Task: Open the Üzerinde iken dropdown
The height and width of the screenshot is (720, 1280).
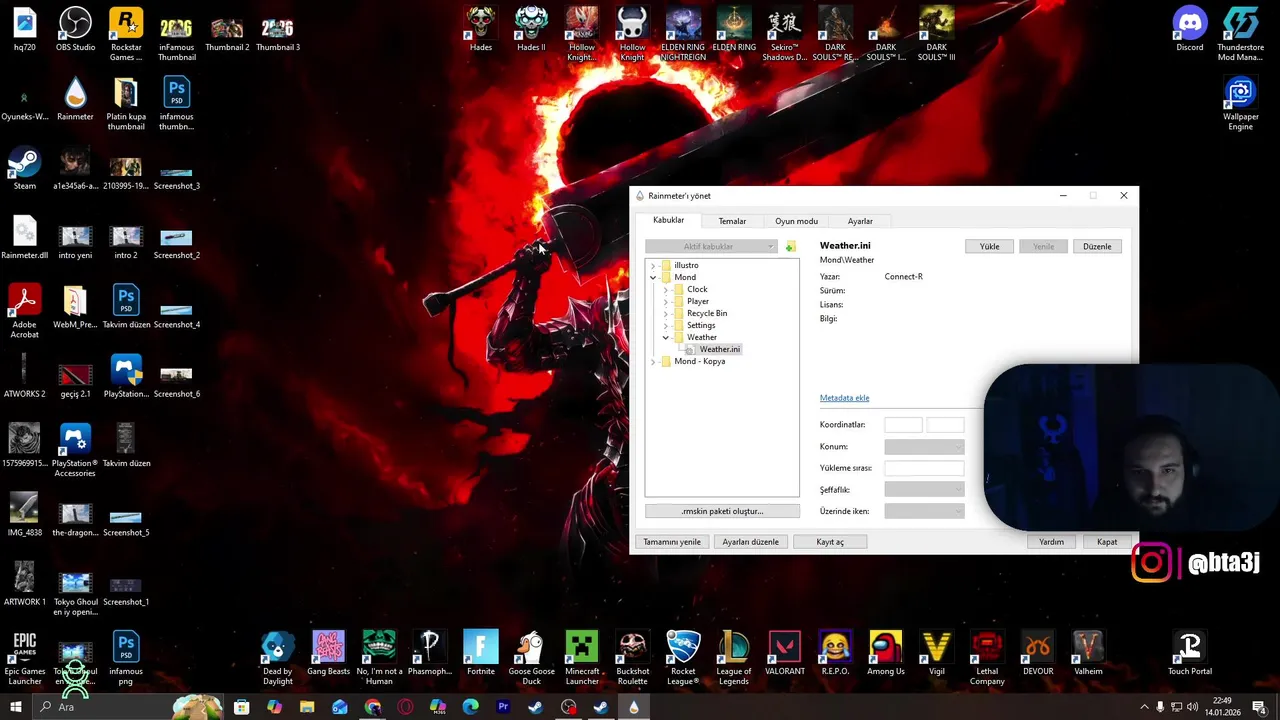Action: click(x=924, y=511)
